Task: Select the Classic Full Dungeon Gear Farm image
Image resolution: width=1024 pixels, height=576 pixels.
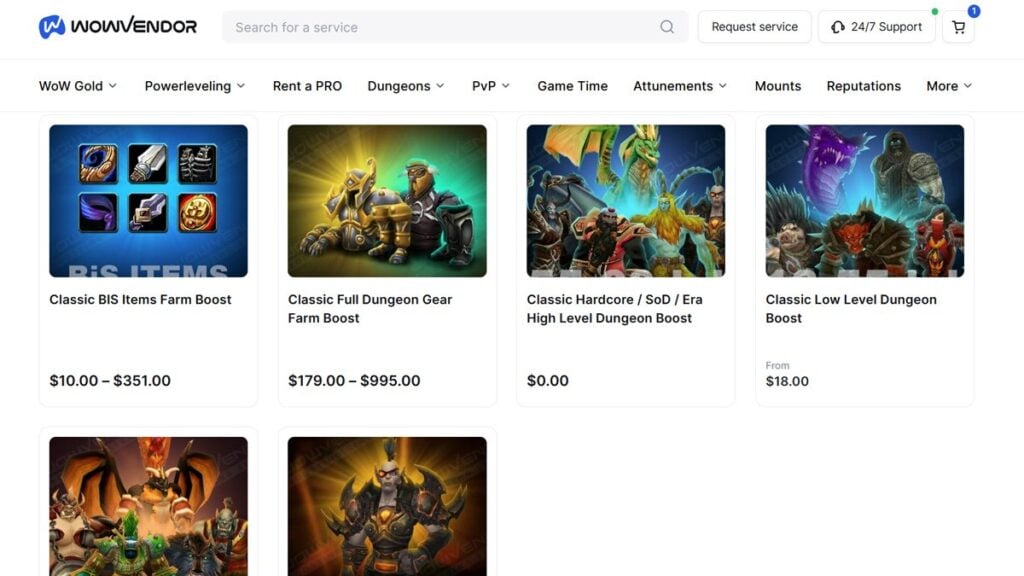Action: point(387,198)
